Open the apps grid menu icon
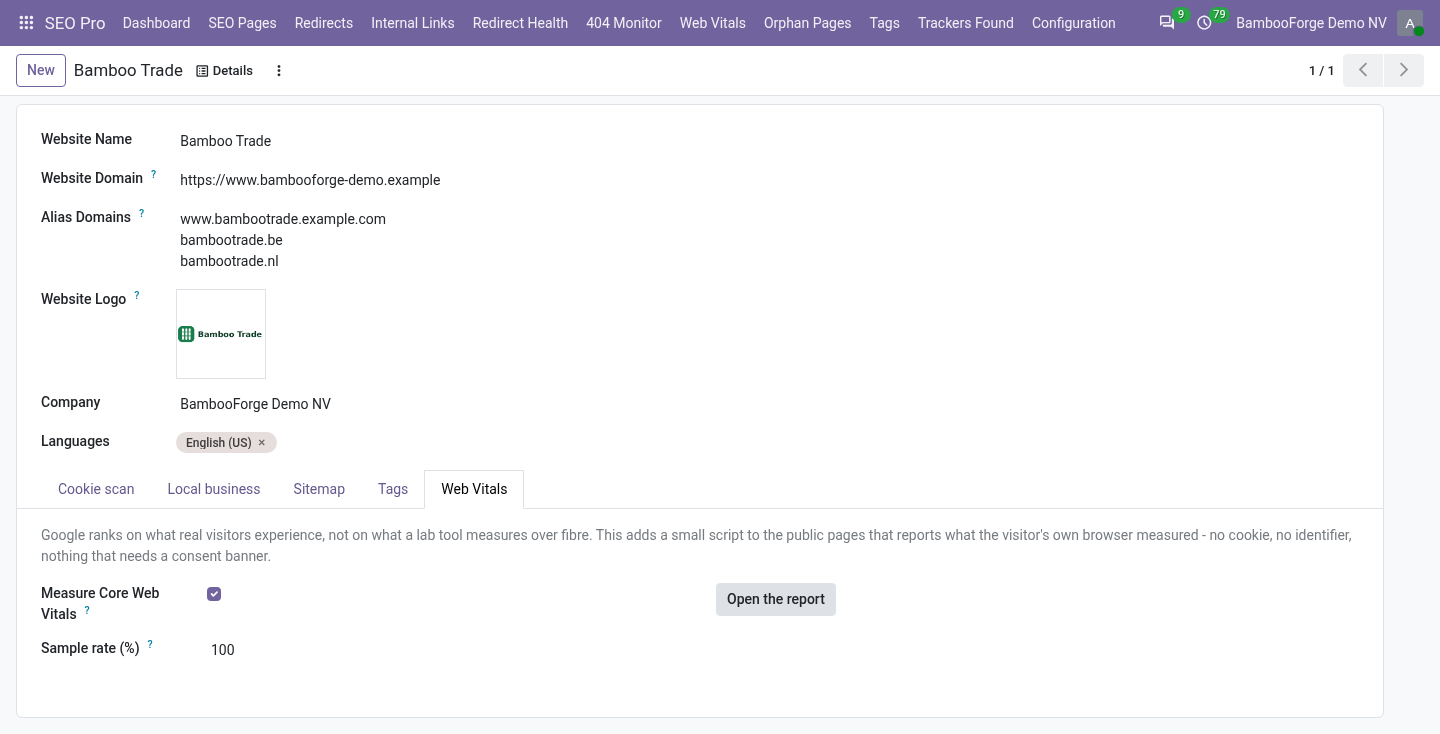Screen dimensions: 1440x734 click(27, 23)
